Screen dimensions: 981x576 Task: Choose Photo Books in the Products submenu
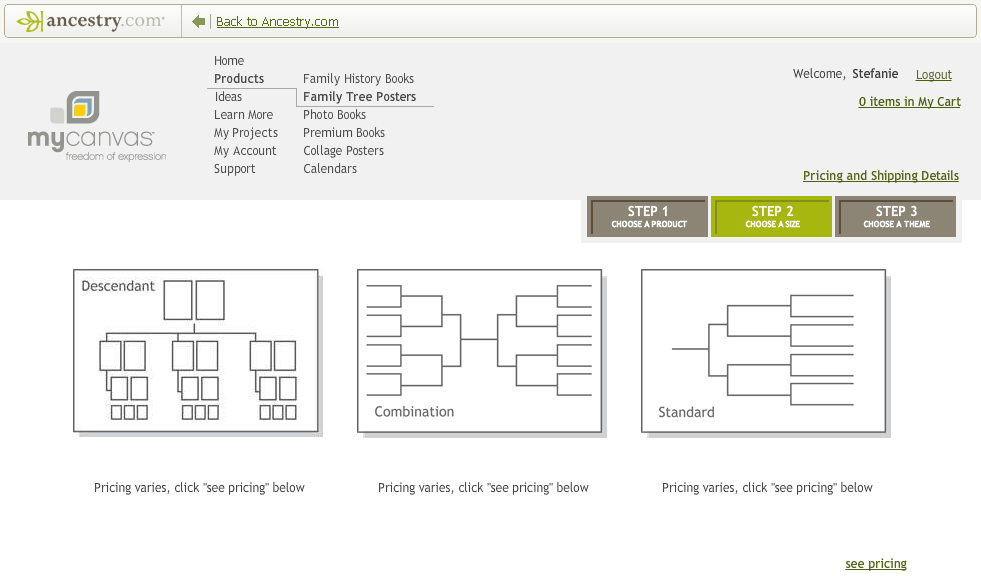[335, 115]
